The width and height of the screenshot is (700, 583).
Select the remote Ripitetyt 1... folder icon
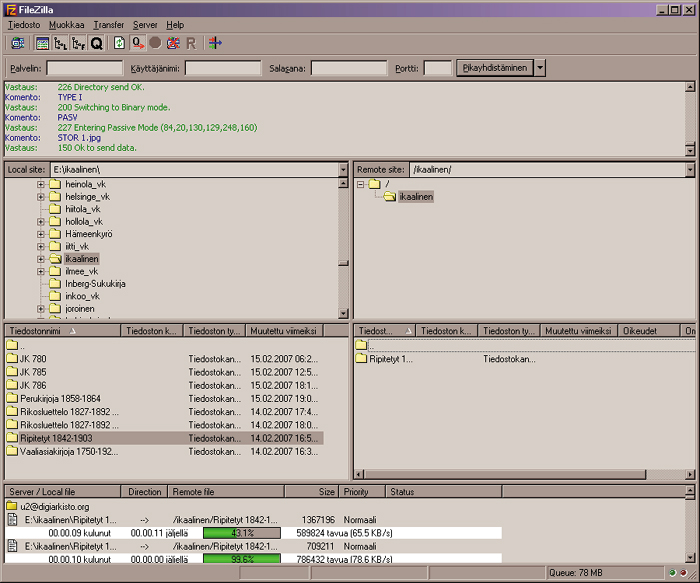coord(361,358)
